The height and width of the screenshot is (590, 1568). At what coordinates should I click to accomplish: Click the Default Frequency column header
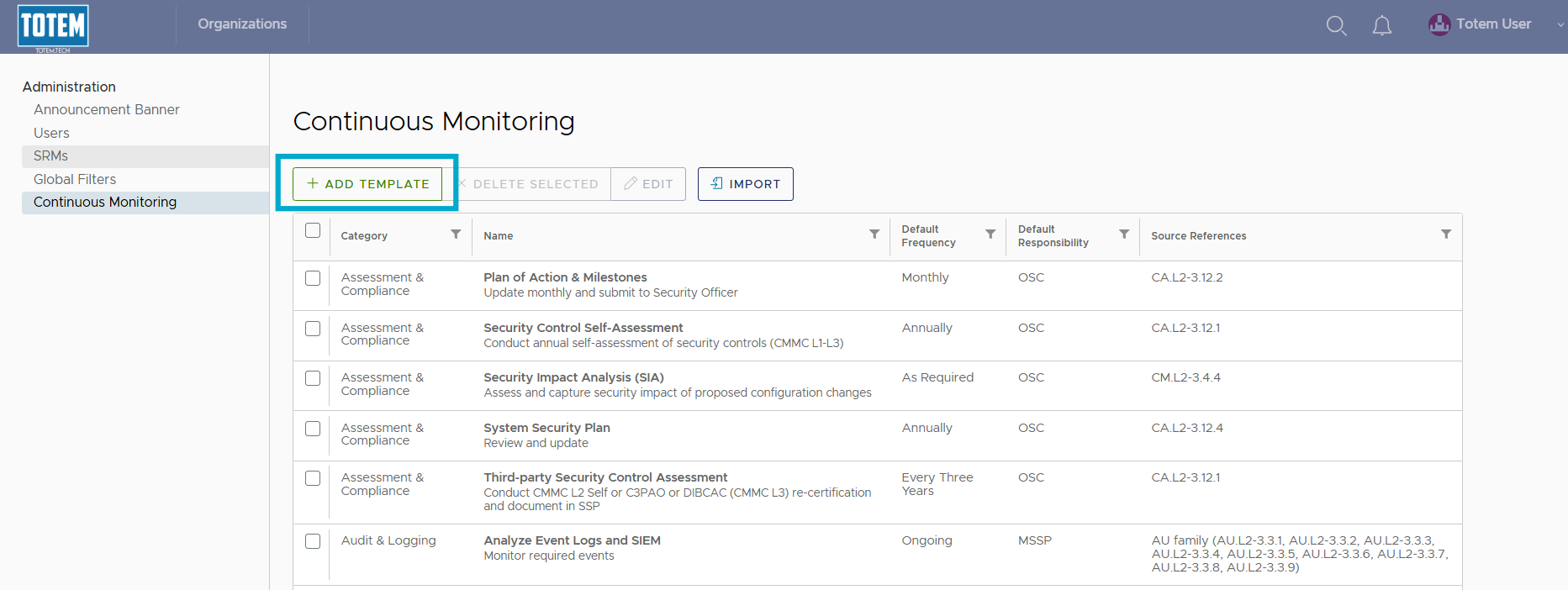click(928, 236)
